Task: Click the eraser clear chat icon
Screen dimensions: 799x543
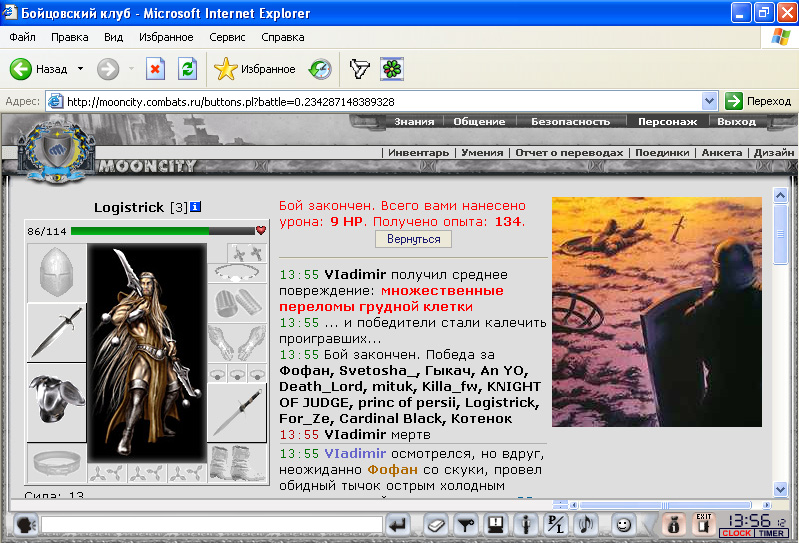Action: click(x=435, y=525)
